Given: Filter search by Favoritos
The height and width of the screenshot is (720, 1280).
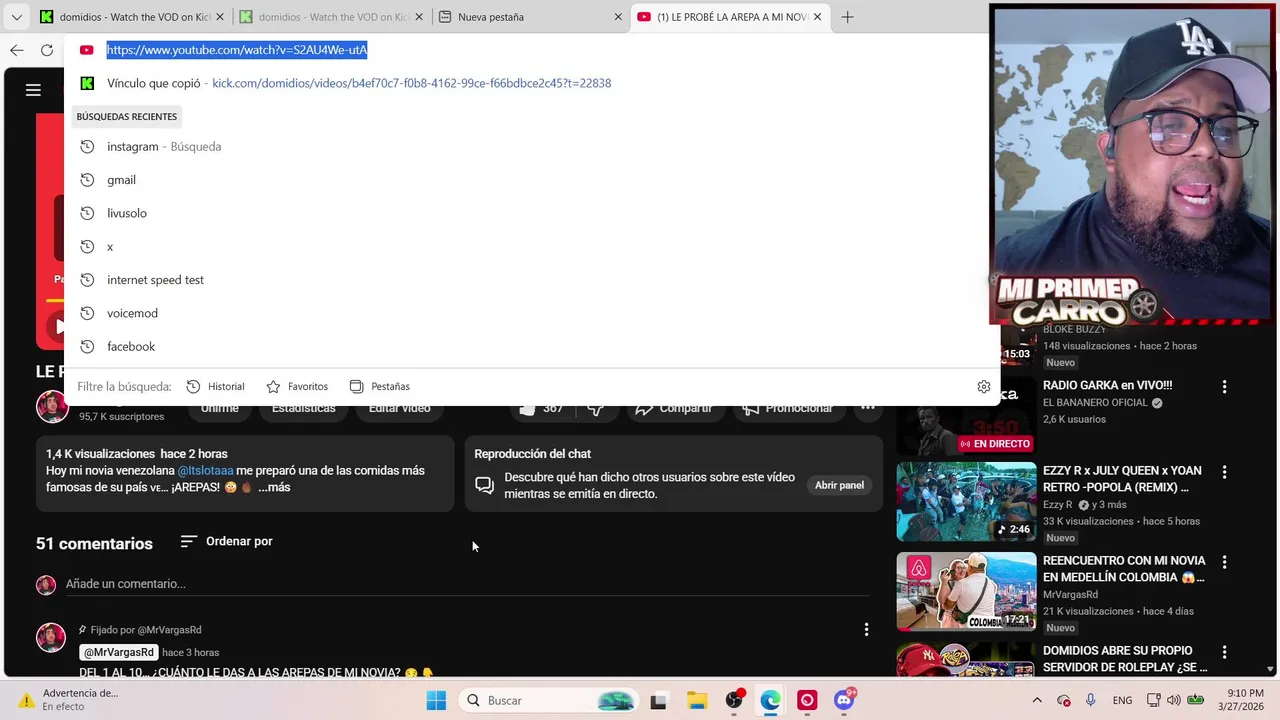Looking at the screenshot, I should click(x=297, y=387).
